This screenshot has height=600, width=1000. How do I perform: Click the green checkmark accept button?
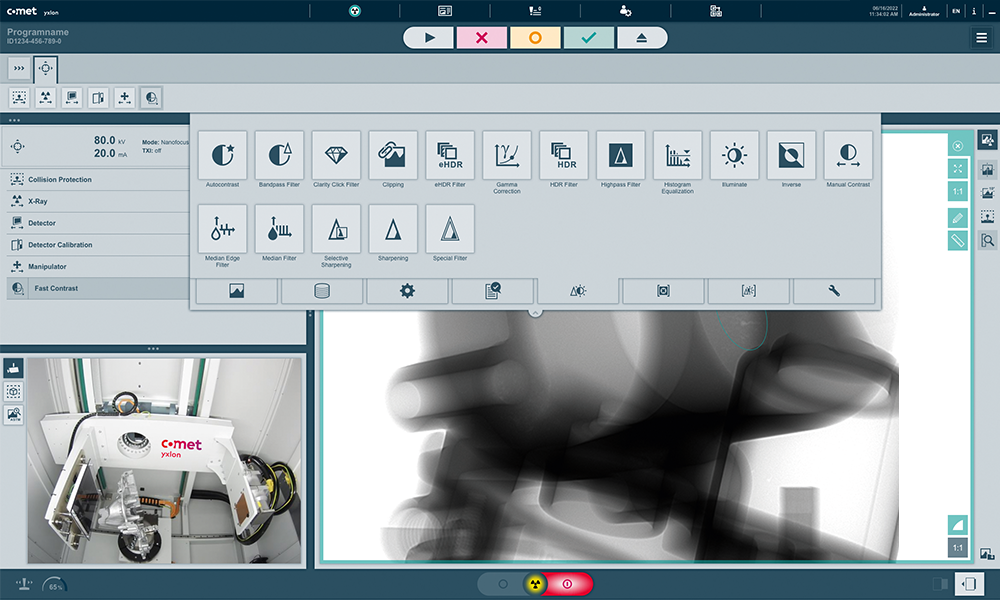click(x=588, y=38)
